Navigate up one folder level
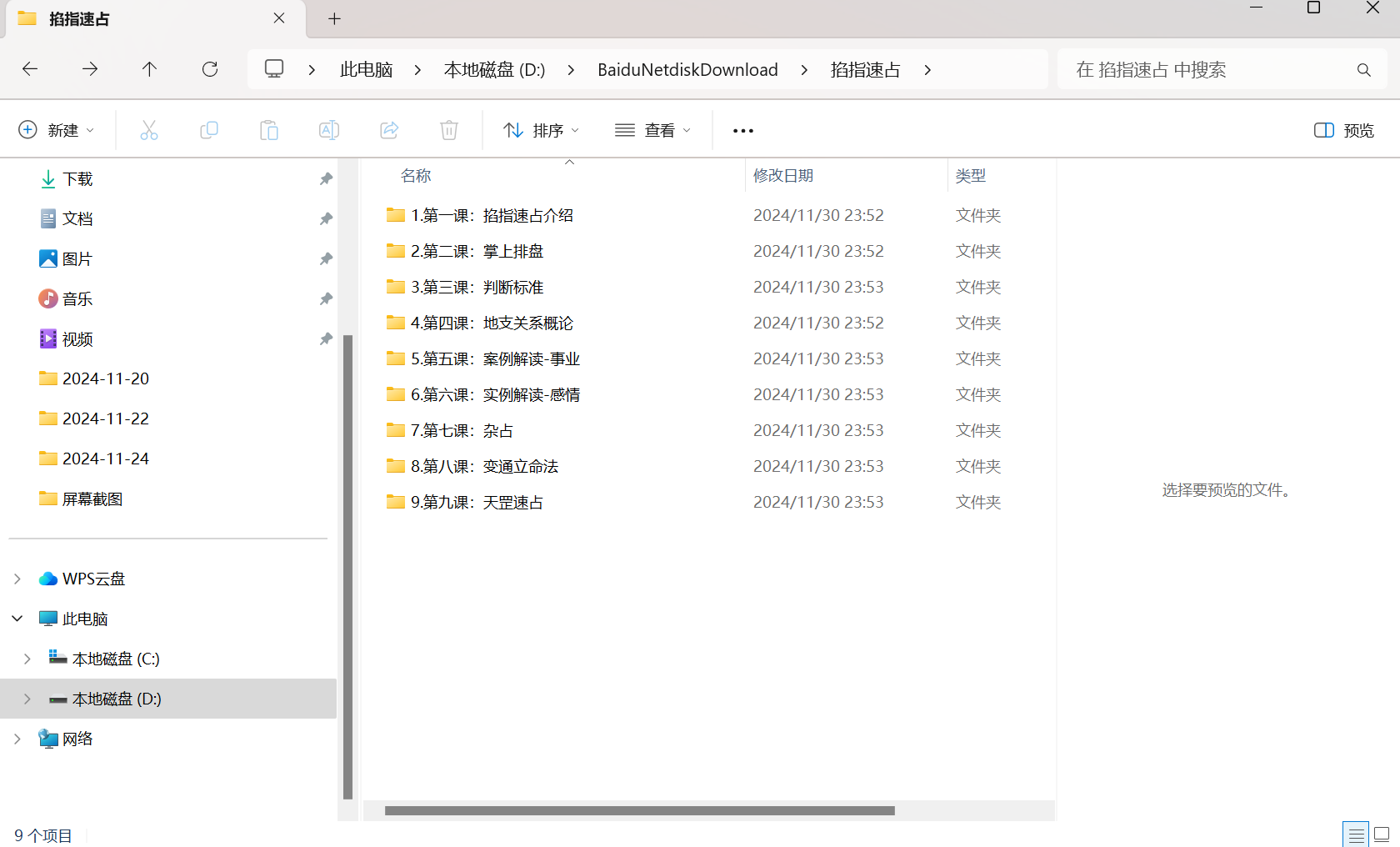Image resolution: width=1400 pixels, height=847 pixels. click(150, 69)
